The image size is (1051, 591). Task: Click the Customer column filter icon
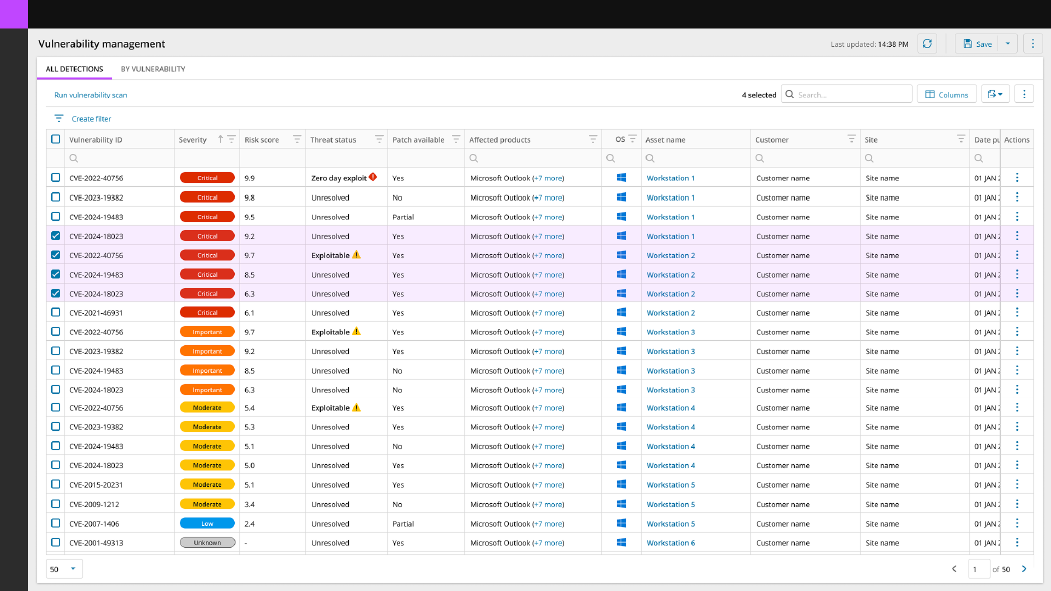click(x=852, y=140)
